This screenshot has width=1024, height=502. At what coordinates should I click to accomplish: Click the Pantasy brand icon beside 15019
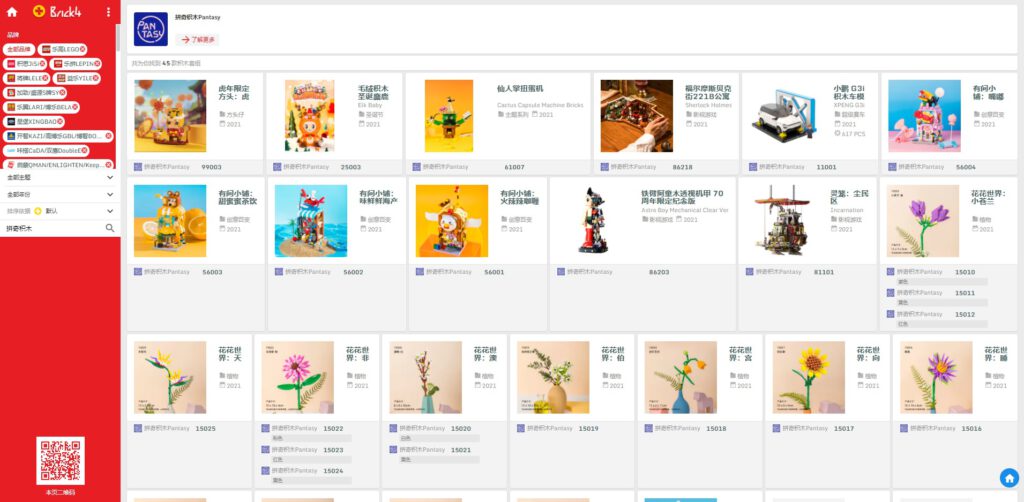tap(521, 428)
